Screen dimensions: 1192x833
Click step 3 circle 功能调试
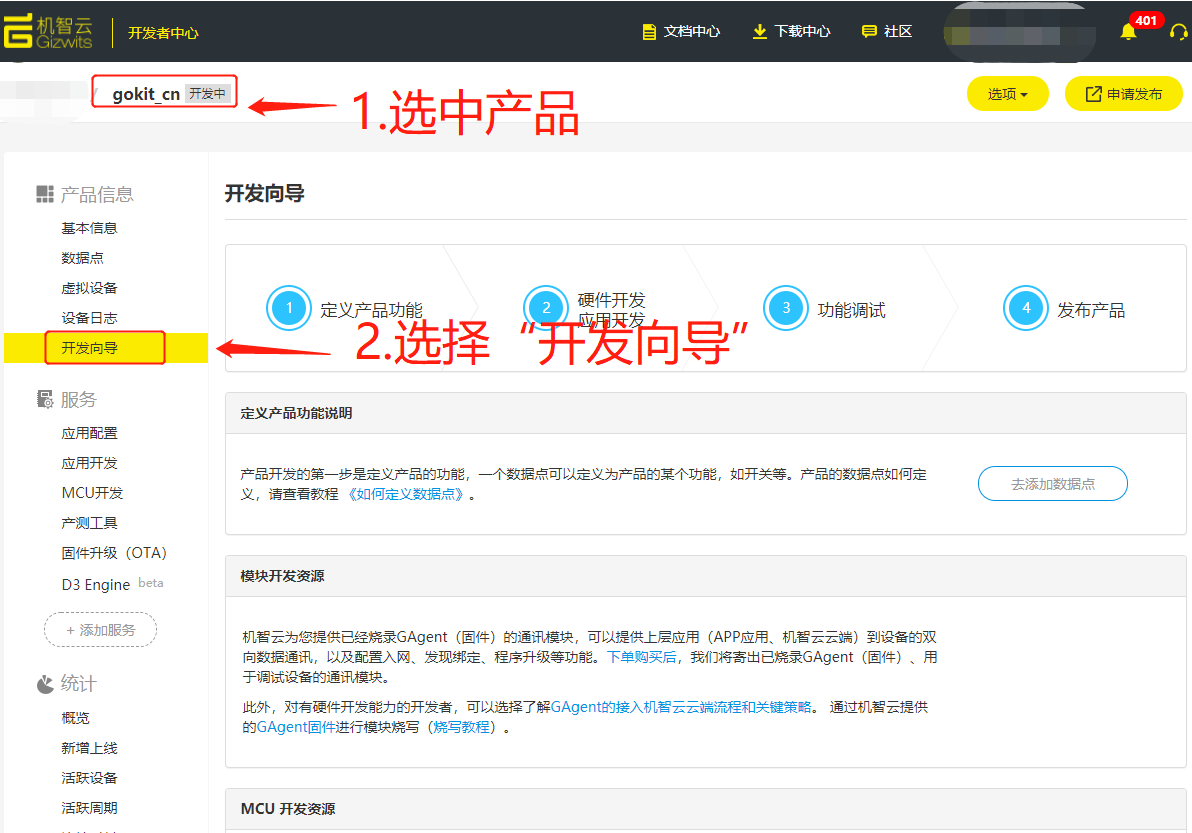point(786,309)
